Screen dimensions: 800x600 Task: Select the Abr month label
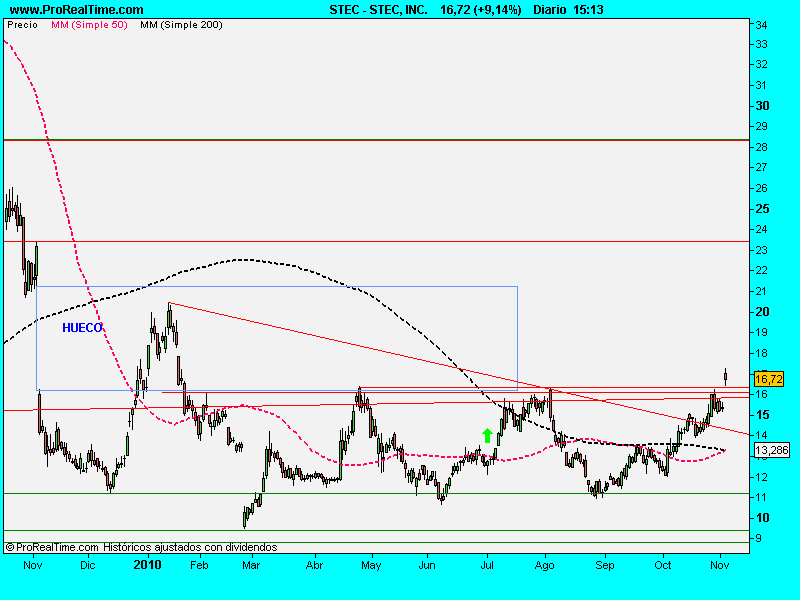pos(314,565)
